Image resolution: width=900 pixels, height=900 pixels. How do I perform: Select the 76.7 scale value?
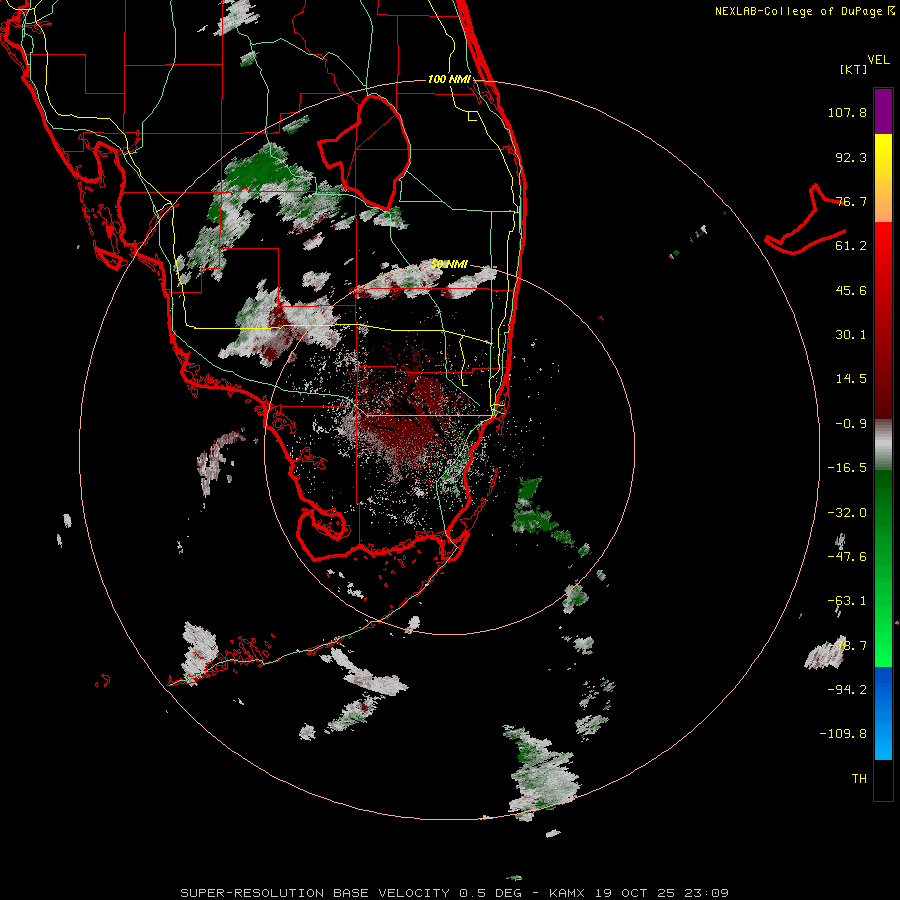[x=851, y=201]
